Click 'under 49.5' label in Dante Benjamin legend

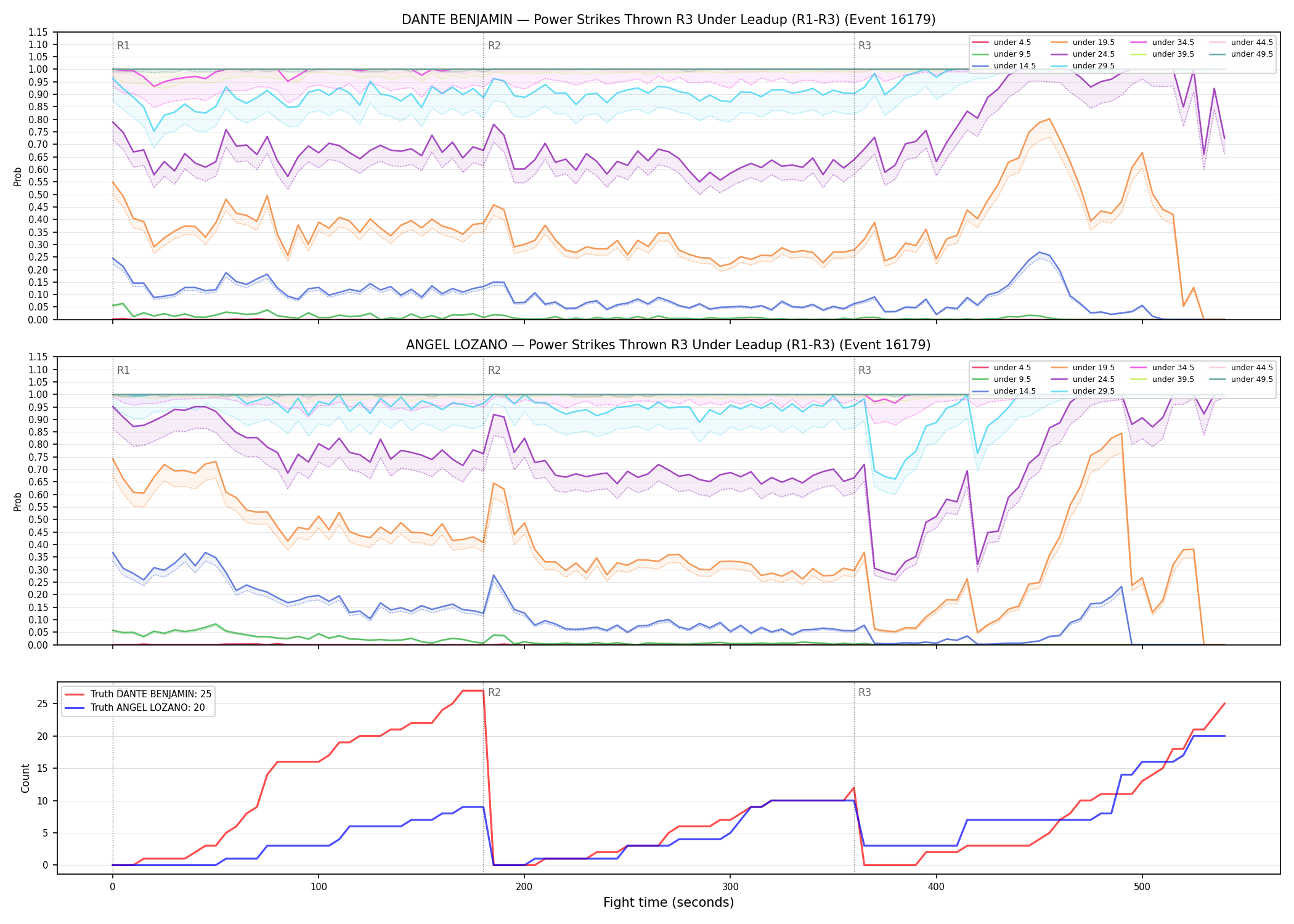[1252, 54]
